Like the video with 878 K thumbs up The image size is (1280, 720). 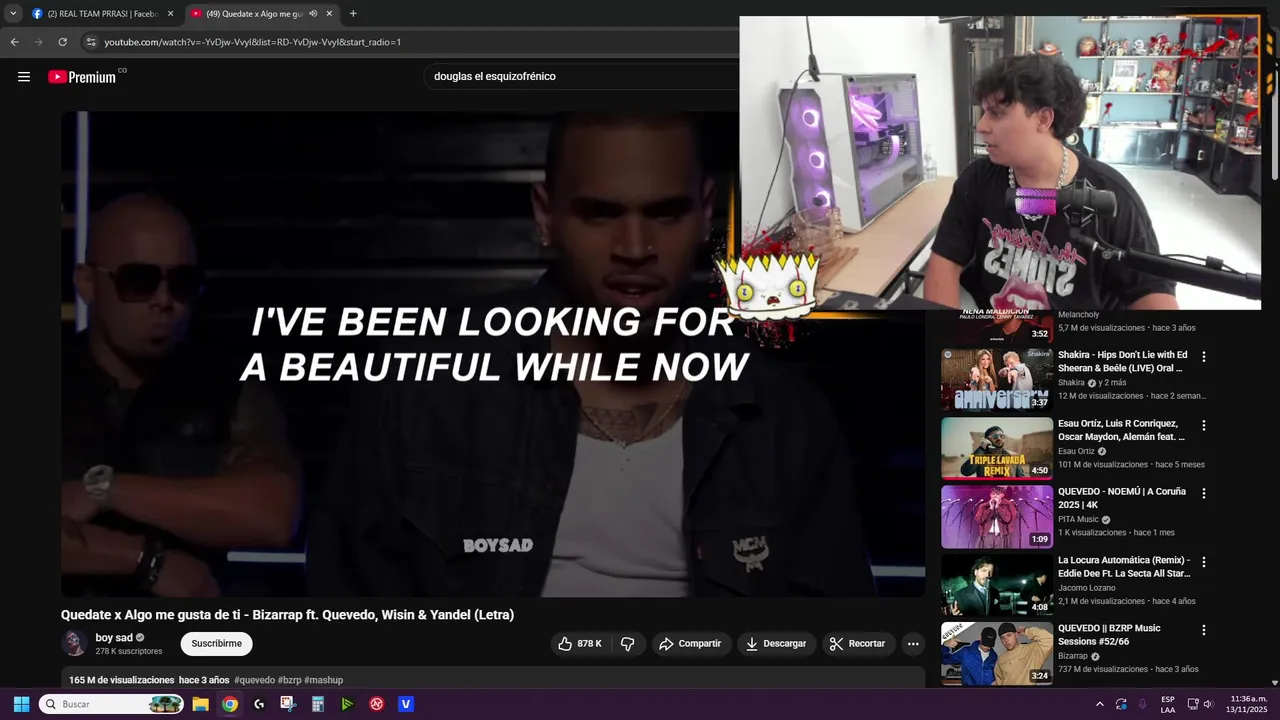(580, 644)
